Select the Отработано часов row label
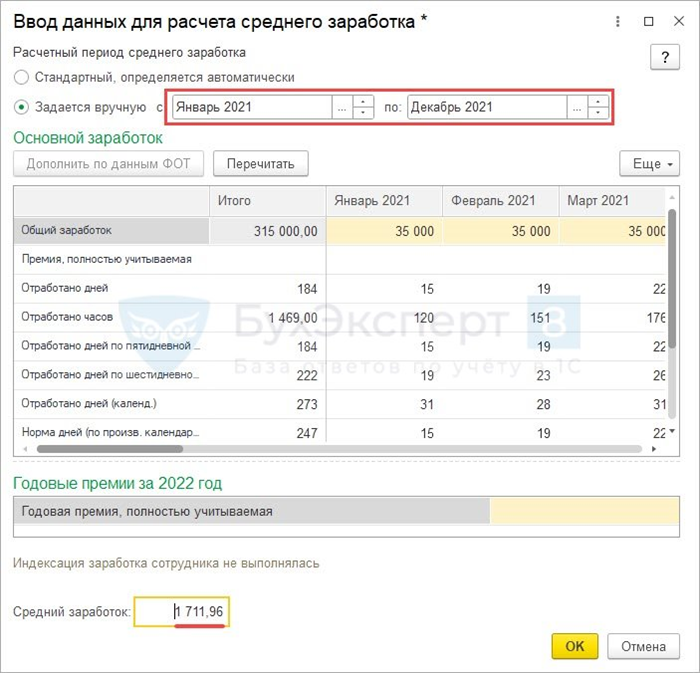Screen dimensions: 700x673 click(111, 317)
